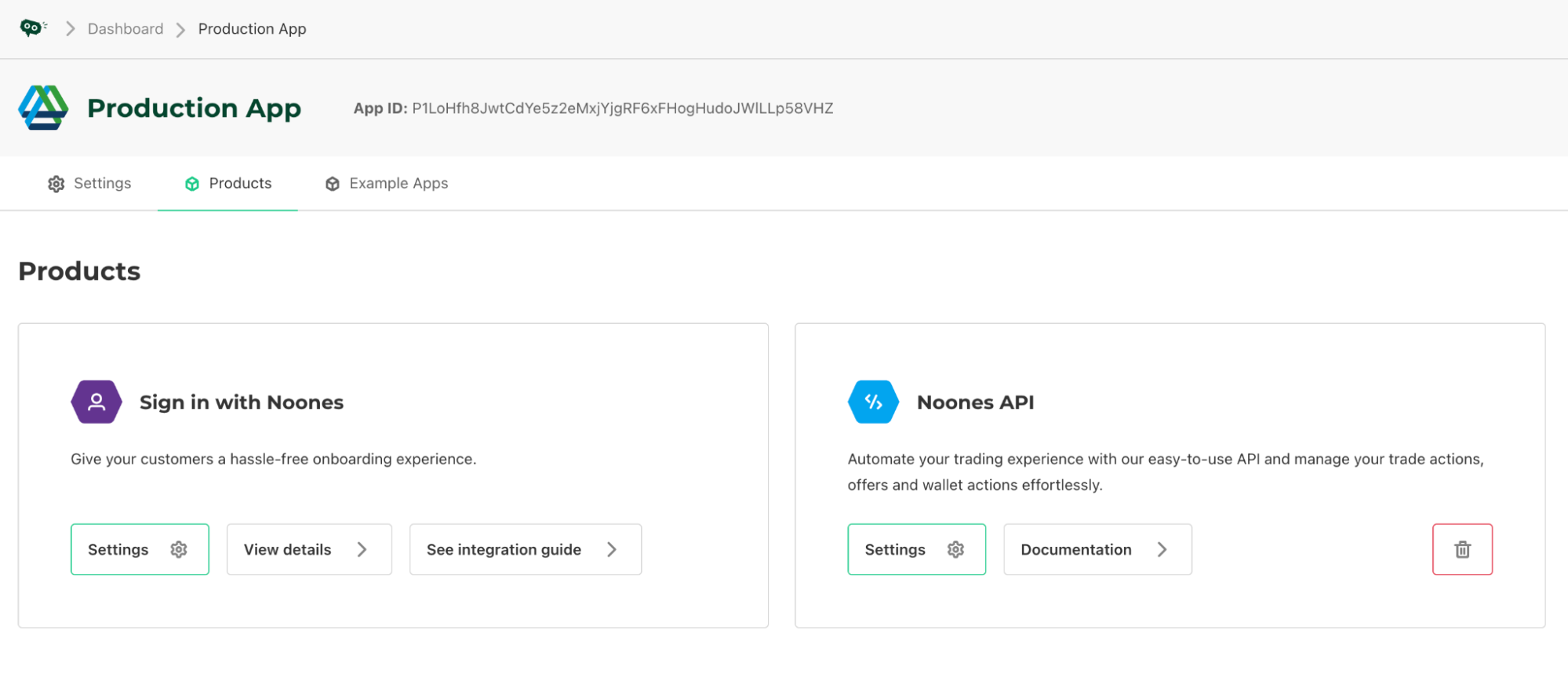Click the blue Noones API code icon
This screenshot has width=1568, height=674.
tap(873, 402)
